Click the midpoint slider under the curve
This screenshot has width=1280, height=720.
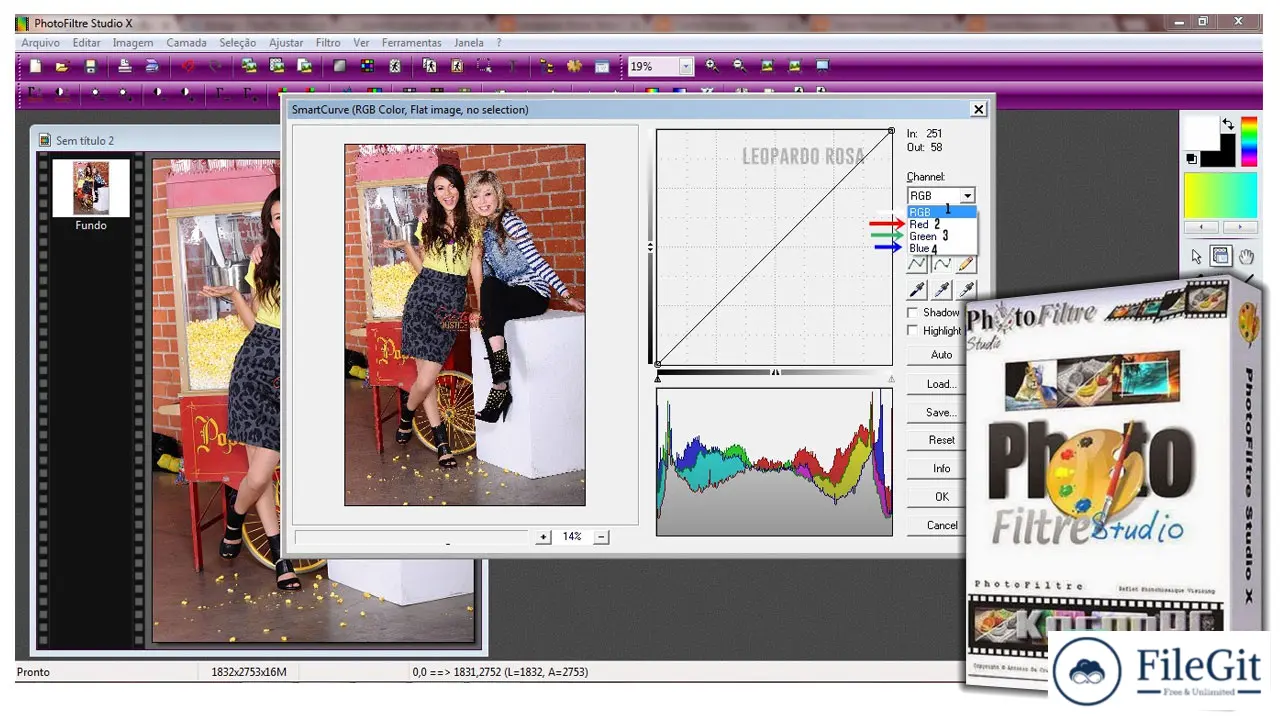pos(775,373)
